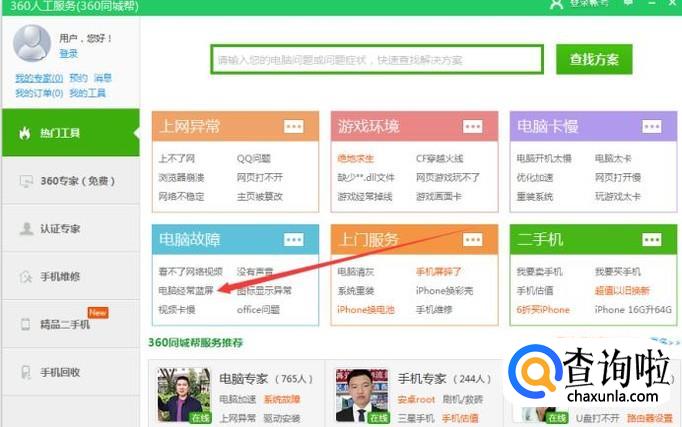
Task: Expand more options in 电脑卡慢 panel
Action: [651, 126]
